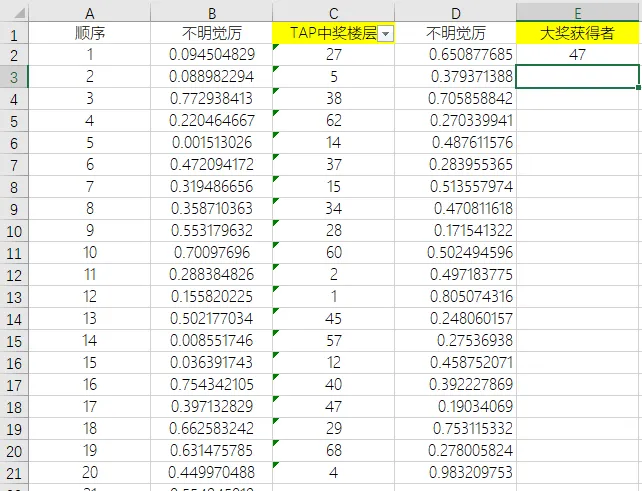Select cell with 0.513557974
The image size is (642, 491).
[455, 186]
